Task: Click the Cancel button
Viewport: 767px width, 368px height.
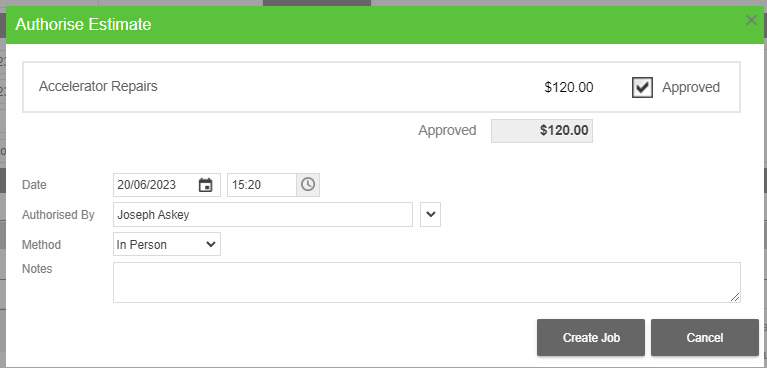Action: pos(704,338)
